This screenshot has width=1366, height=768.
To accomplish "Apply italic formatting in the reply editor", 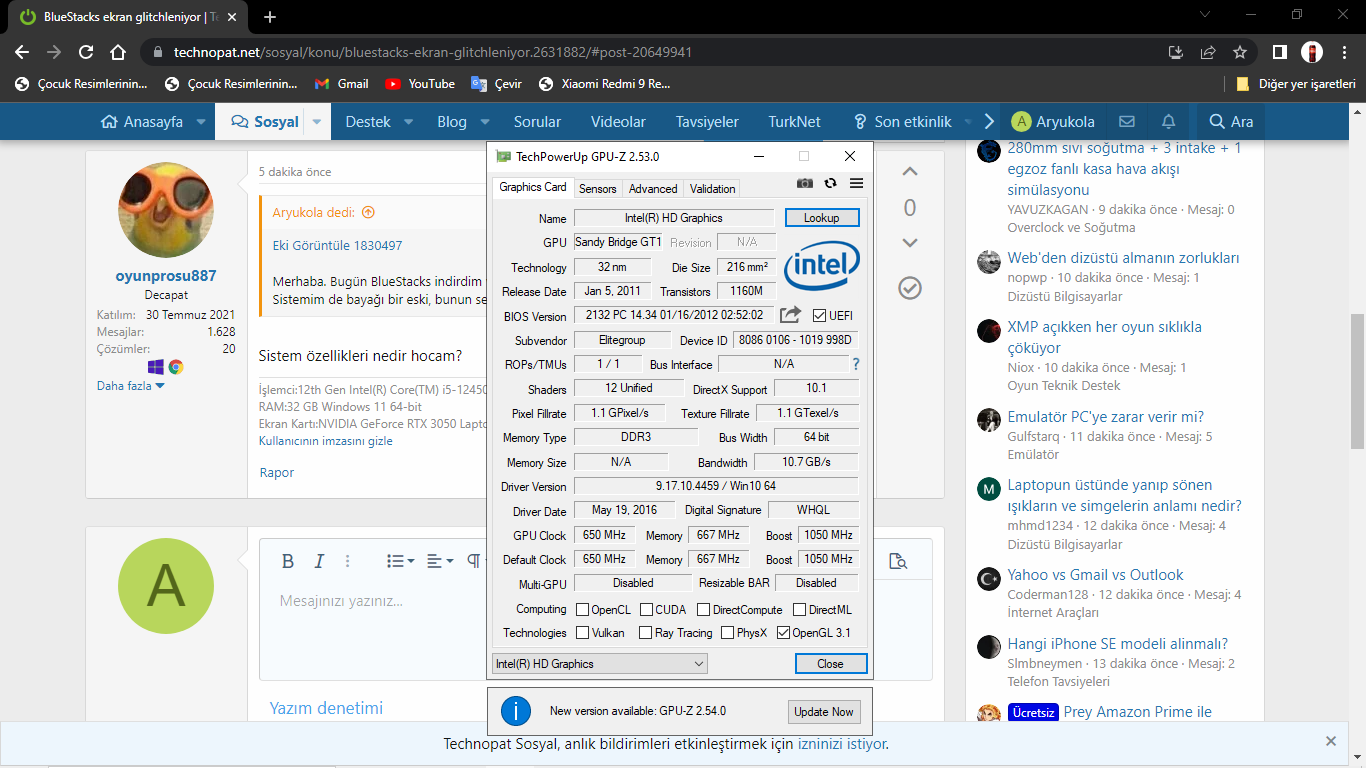I will tap(319, 561).
